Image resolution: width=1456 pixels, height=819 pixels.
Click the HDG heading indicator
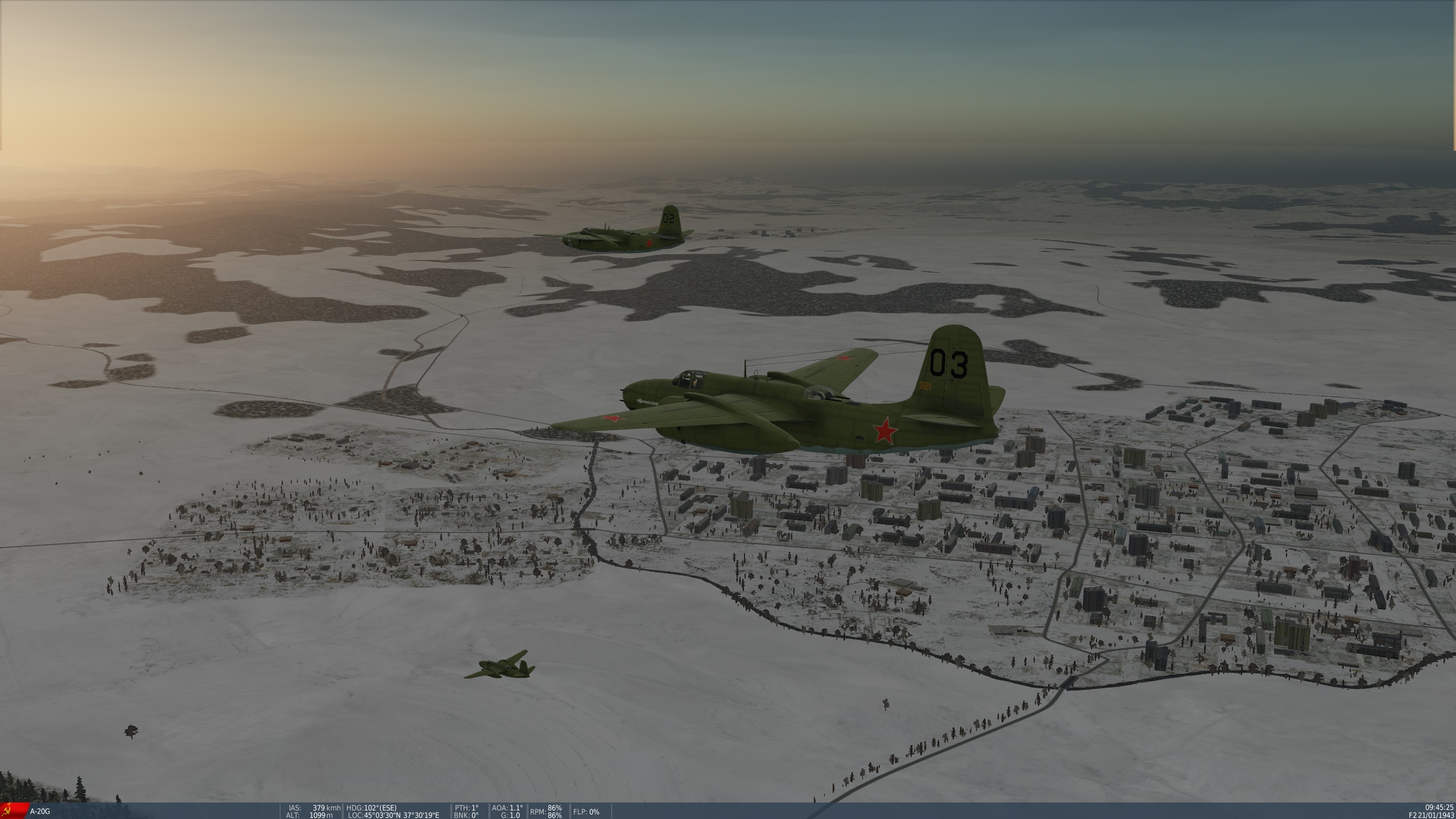point(371,808)
